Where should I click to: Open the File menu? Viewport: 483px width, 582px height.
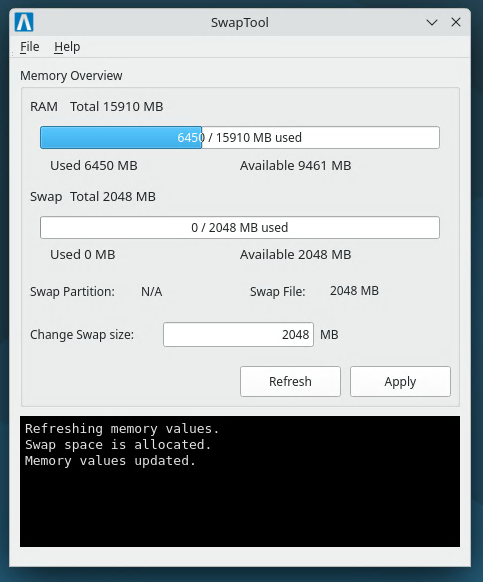(x=30, y=47)
